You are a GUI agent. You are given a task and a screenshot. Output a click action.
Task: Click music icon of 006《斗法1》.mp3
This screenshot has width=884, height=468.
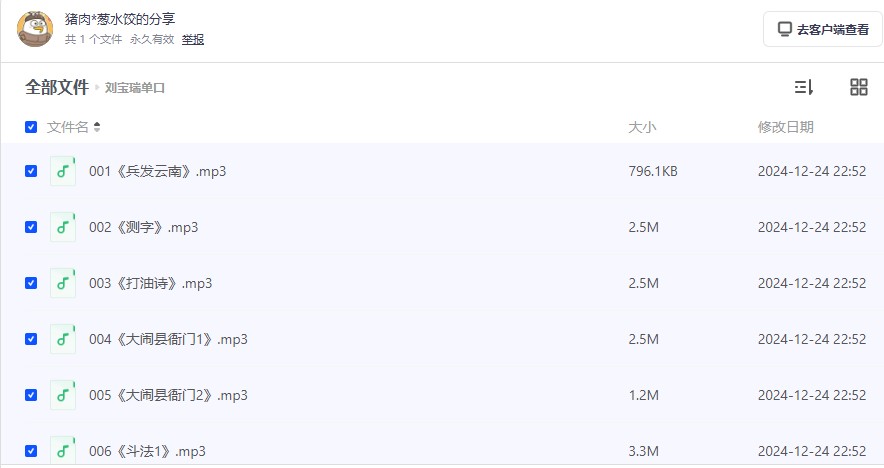tap(63, 451)
